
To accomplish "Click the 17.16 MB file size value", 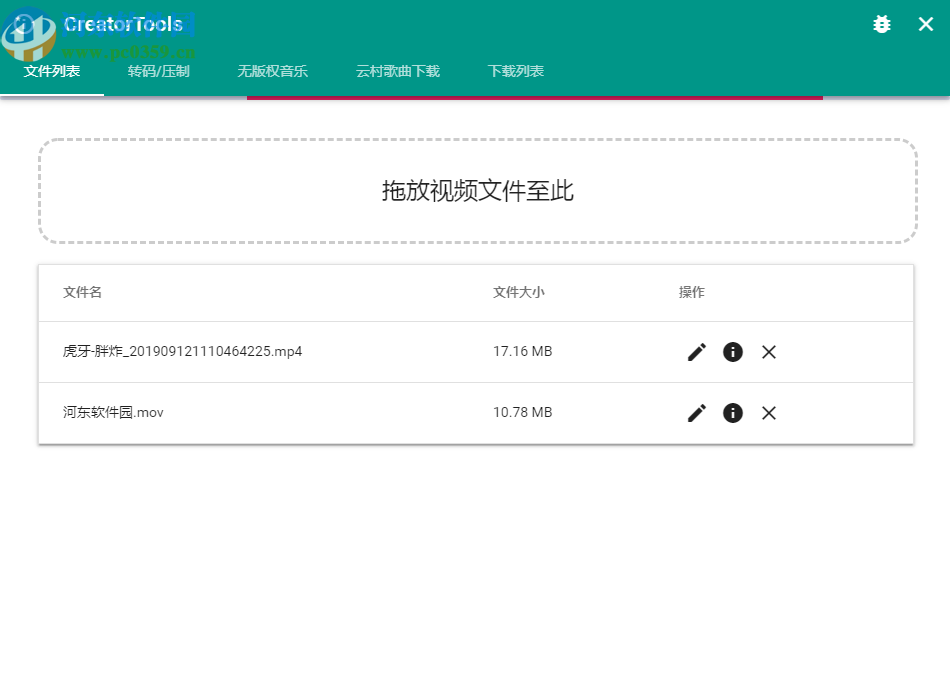I will click(x=521, y=351).
